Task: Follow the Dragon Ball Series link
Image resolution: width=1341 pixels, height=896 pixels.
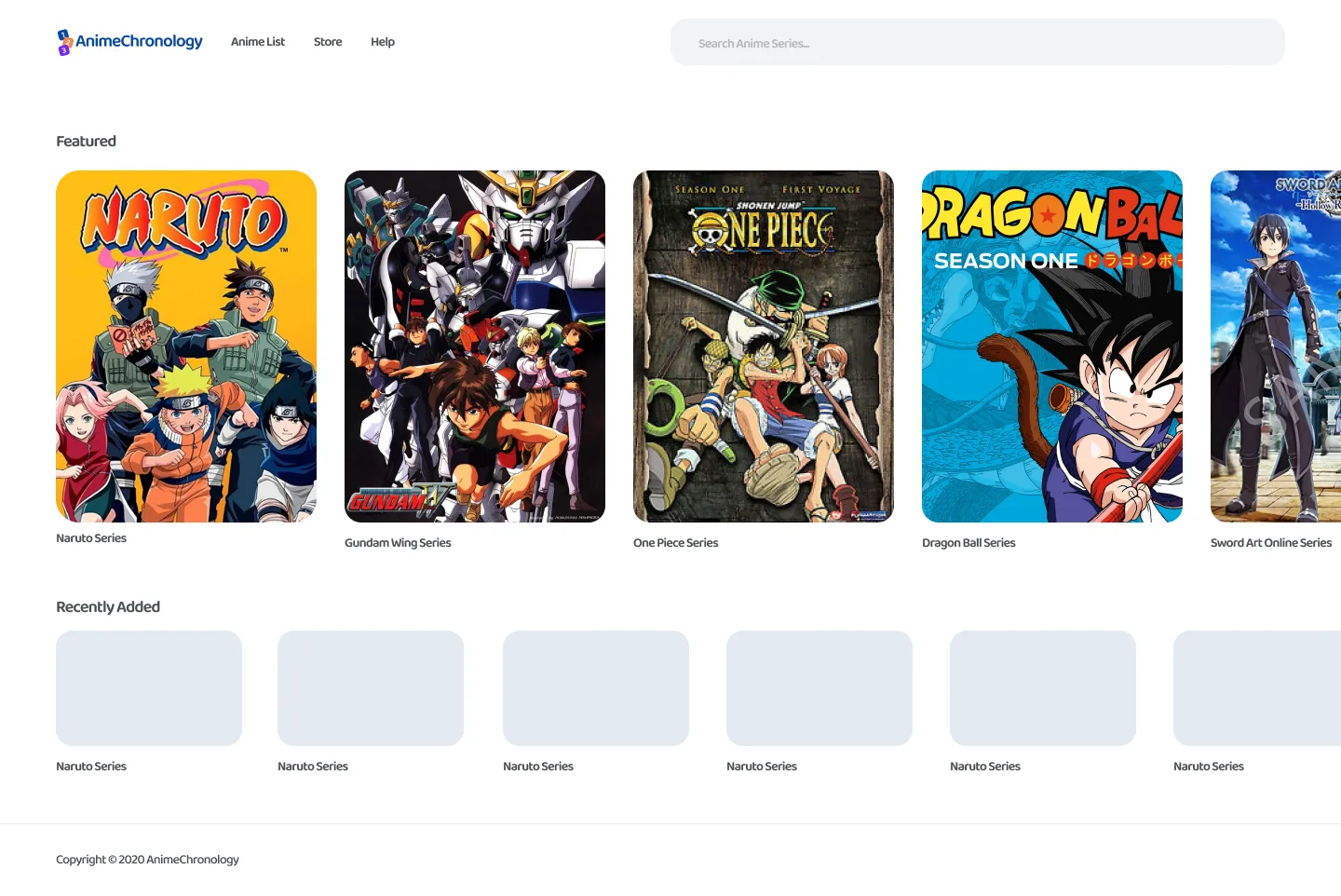Action: click(968, 543)
